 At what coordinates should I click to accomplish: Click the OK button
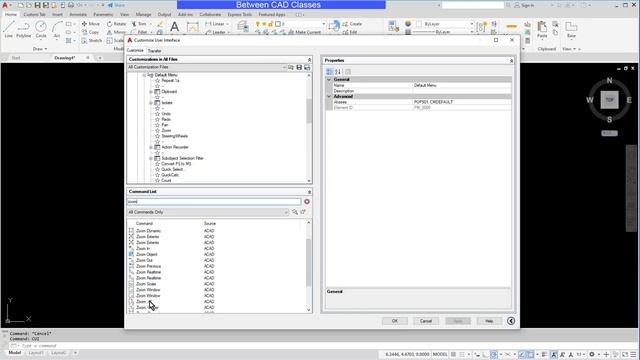[395, 321]
